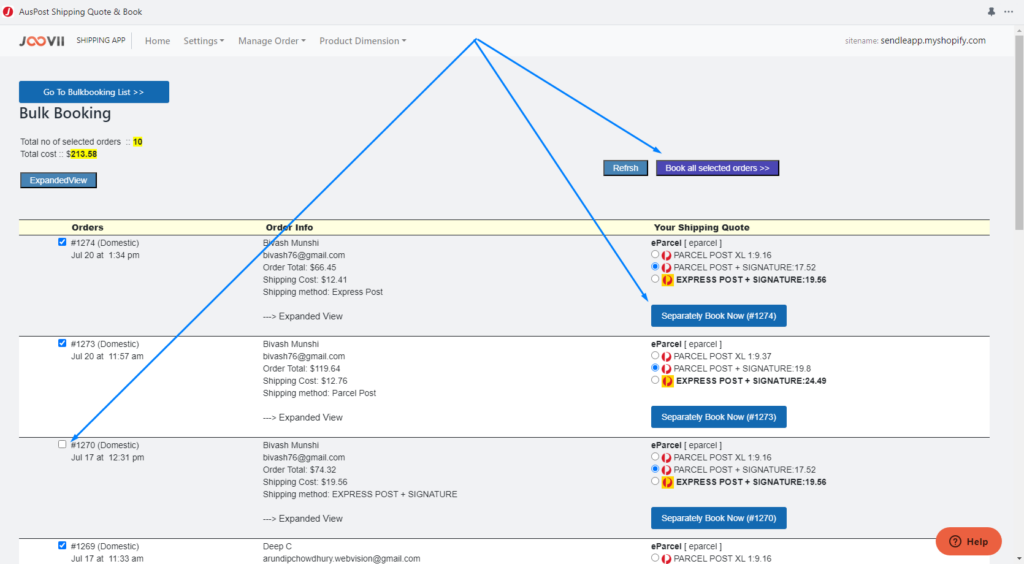Click AusPost icon of PARCEL POST XL for #1274
This screenshot has height=564, width=1024.
666,255
